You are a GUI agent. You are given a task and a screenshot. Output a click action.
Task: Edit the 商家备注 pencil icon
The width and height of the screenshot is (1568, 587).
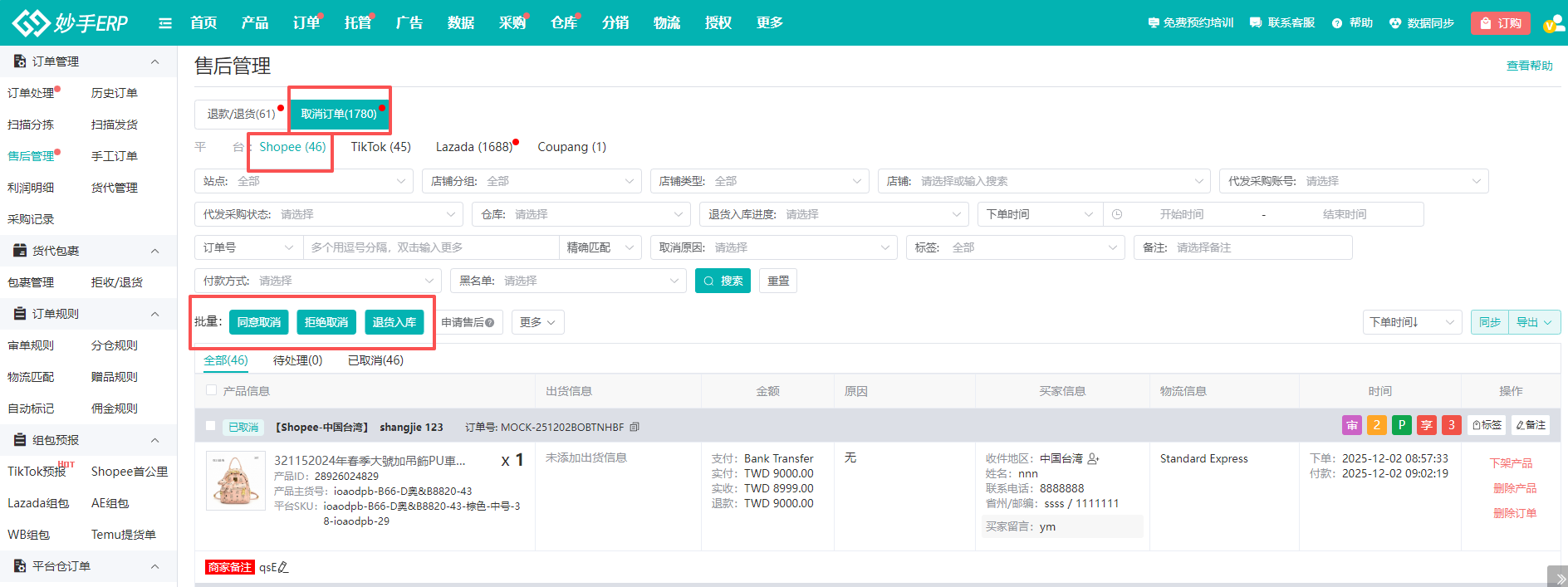point(283,567)
